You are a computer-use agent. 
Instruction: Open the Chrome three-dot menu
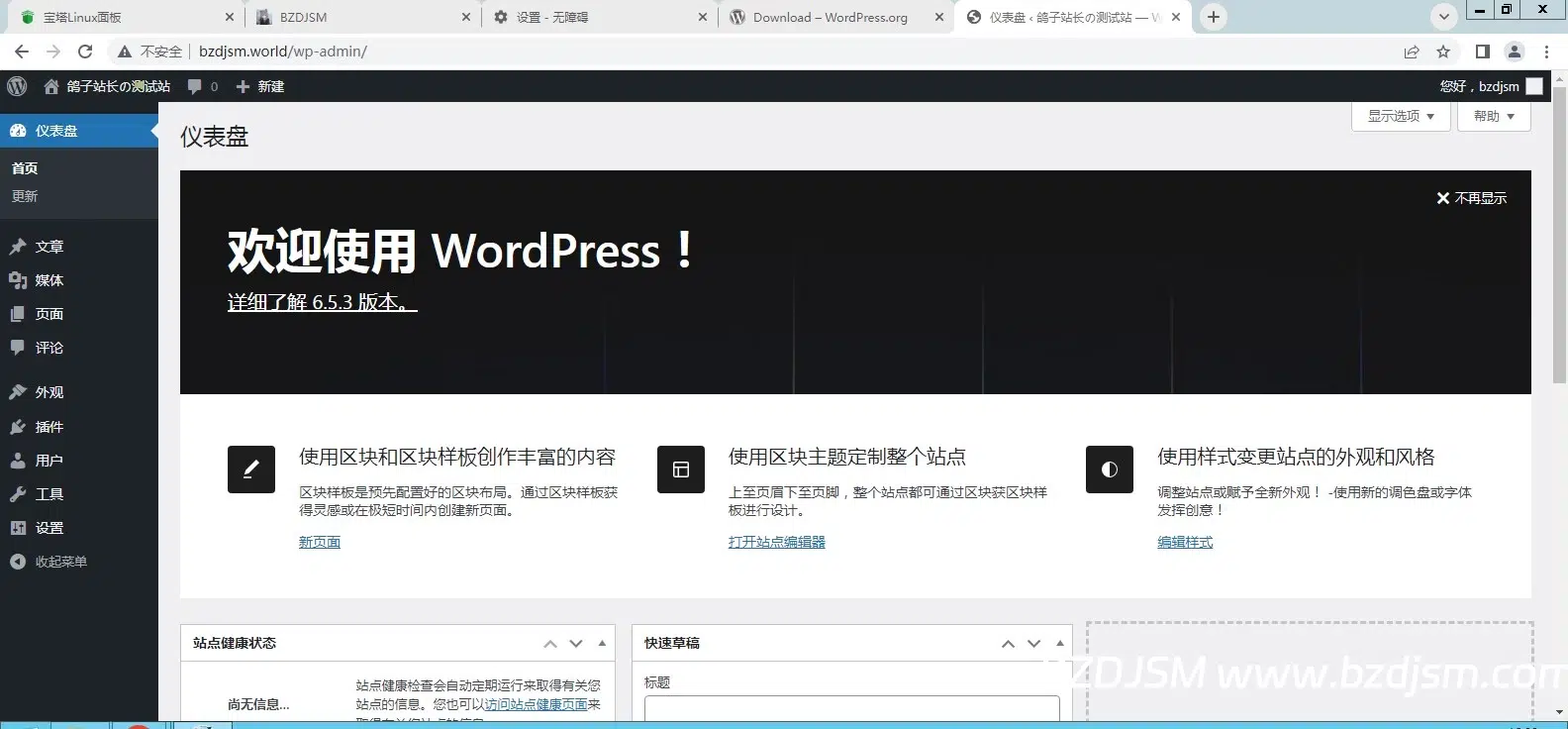tap(1546, 52)
